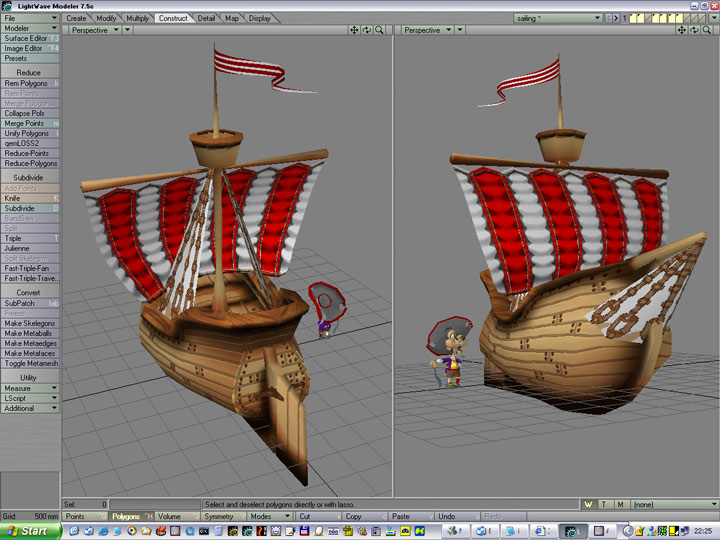Open the Additional dropdown
The width and height of the screenshot is (720, 540).
[x=30, y=408]
